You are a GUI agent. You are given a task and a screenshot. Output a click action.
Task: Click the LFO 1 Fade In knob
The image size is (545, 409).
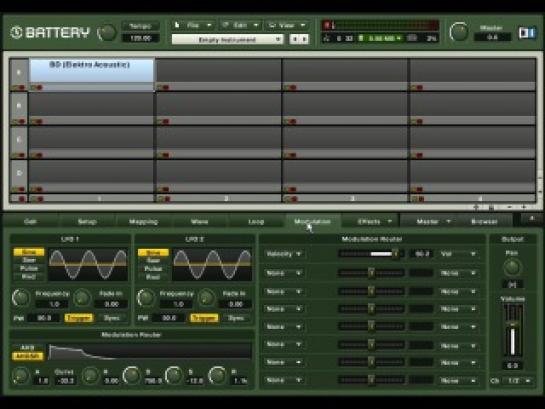(82, 298)
